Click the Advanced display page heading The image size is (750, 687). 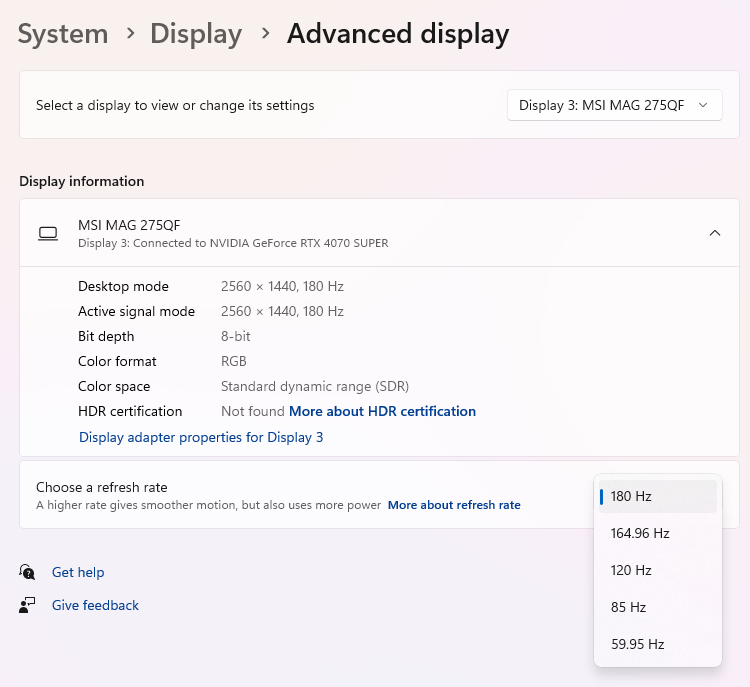point(398,34)
